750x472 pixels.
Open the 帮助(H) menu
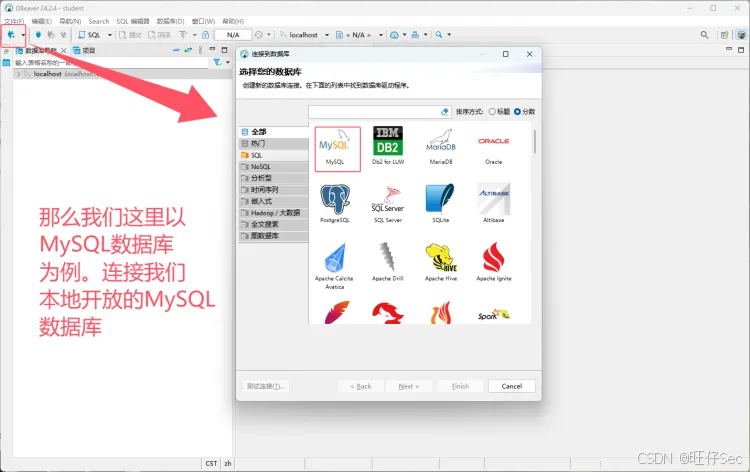pos(233,22)
